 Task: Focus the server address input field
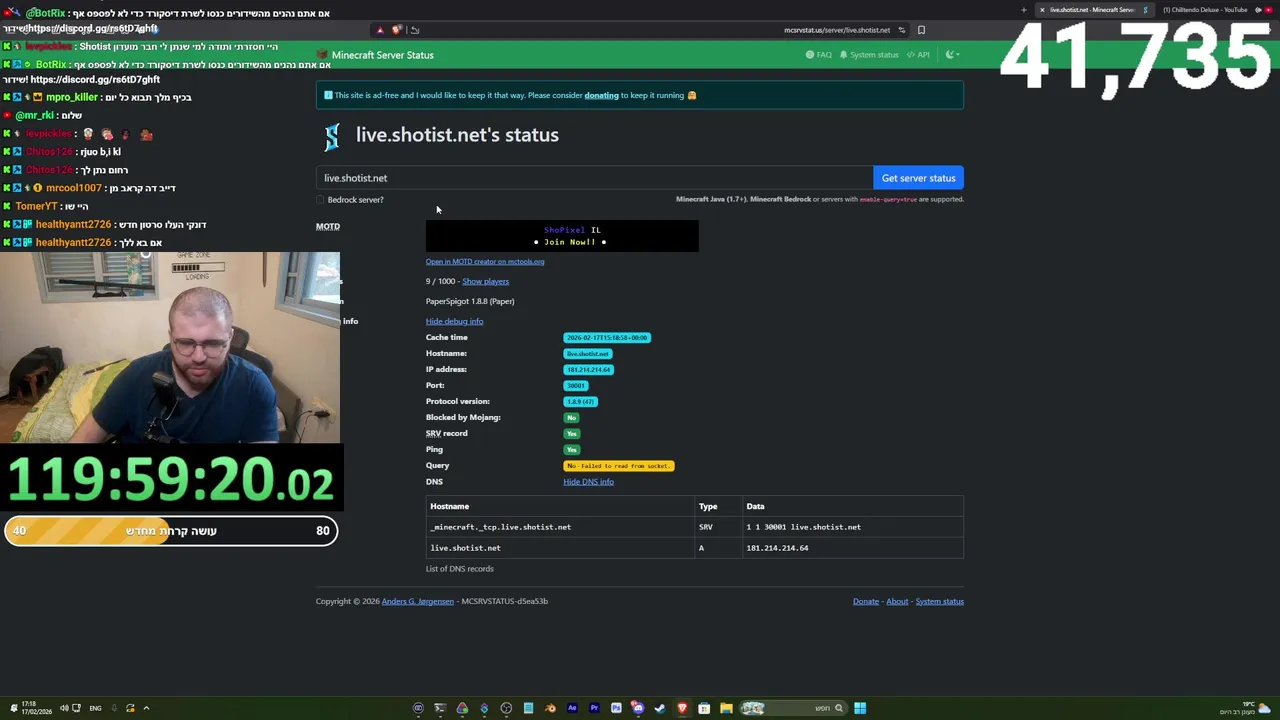pyautogui.click(x=595, y=178)
